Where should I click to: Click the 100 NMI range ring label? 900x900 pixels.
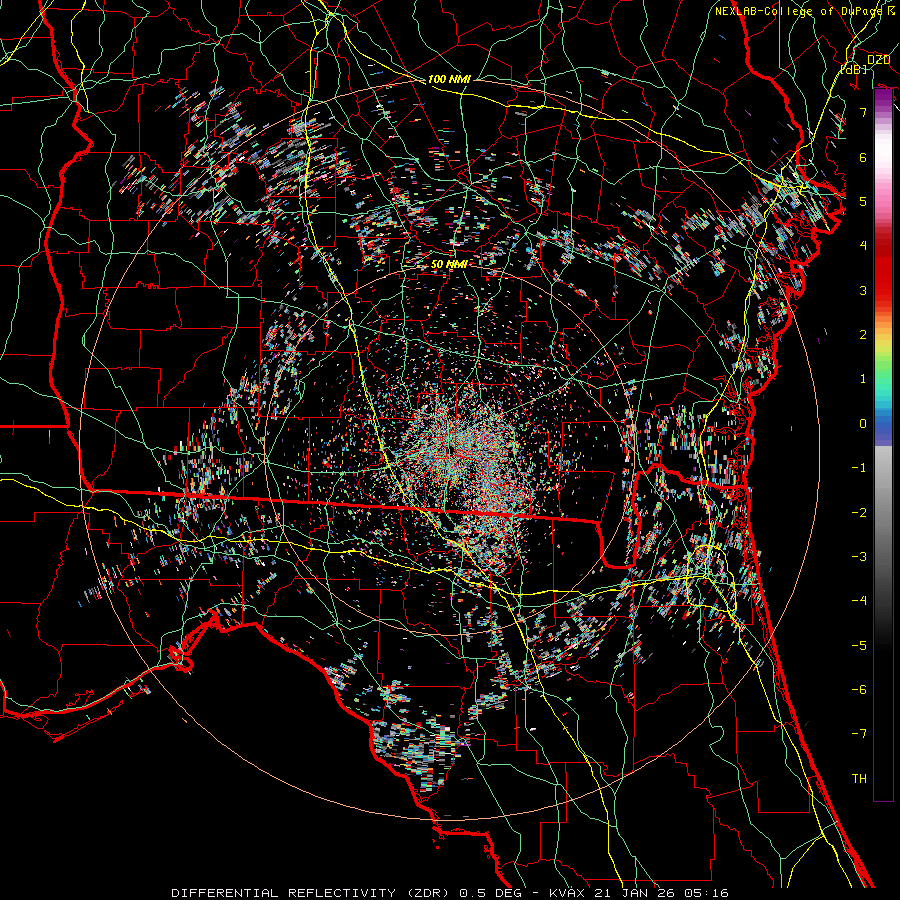449,79
